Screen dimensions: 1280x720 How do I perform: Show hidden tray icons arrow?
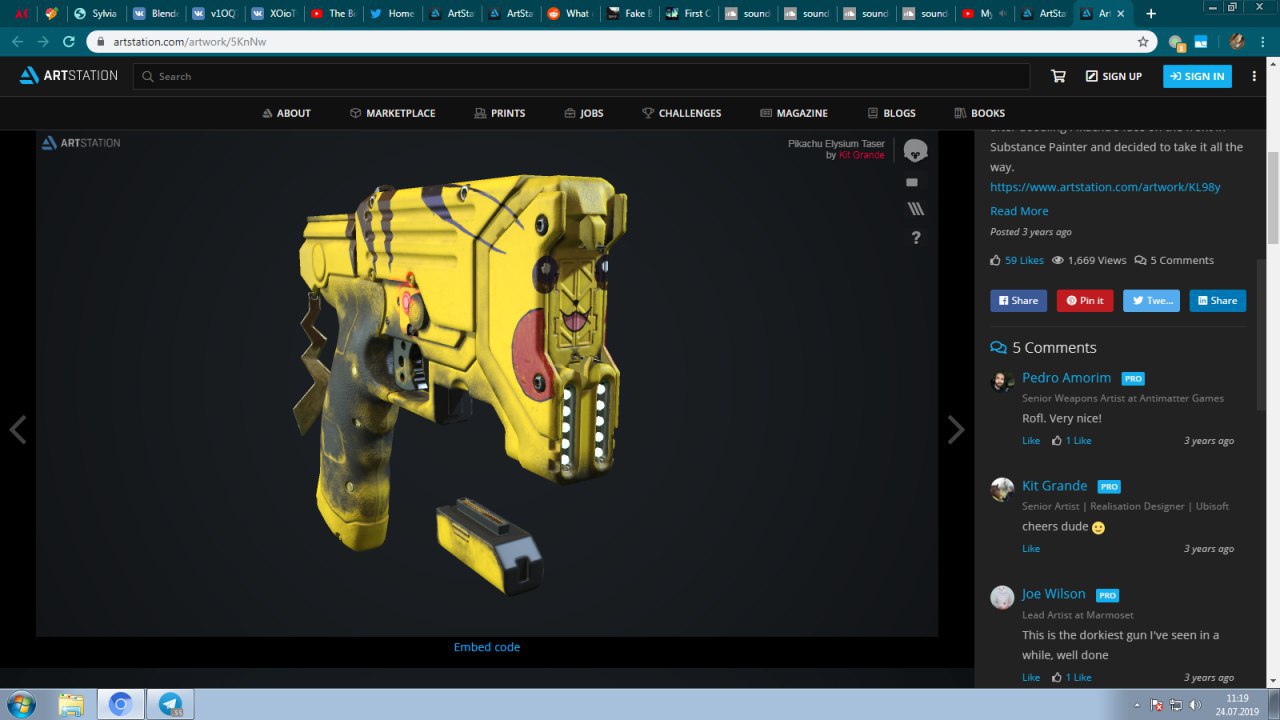[1138, 704]
